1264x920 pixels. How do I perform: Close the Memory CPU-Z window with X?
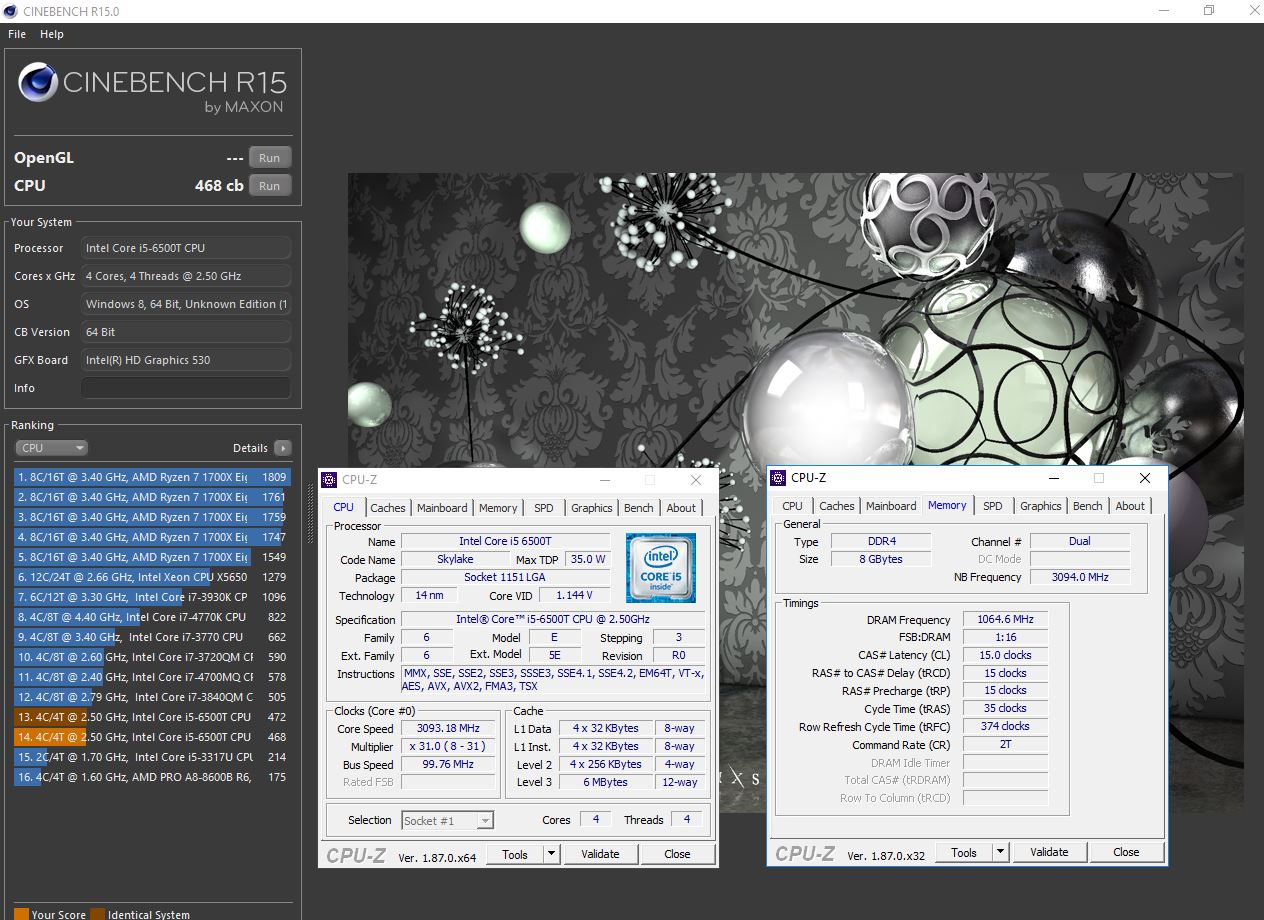coord(1145,478)
